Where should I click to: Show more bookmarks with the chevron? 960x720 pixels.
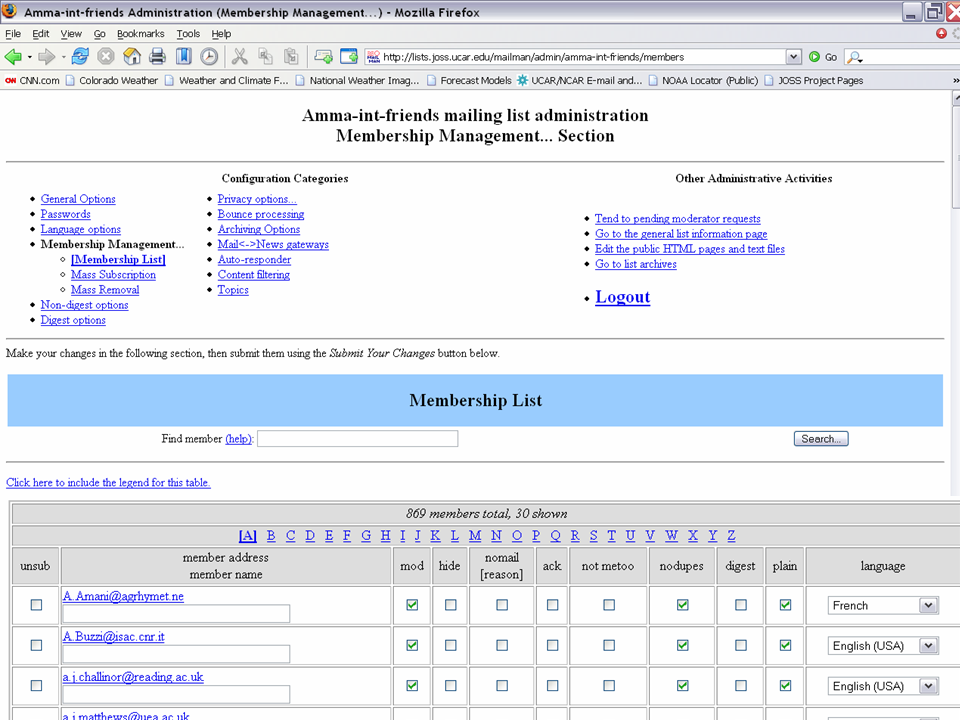click(955, 80)
